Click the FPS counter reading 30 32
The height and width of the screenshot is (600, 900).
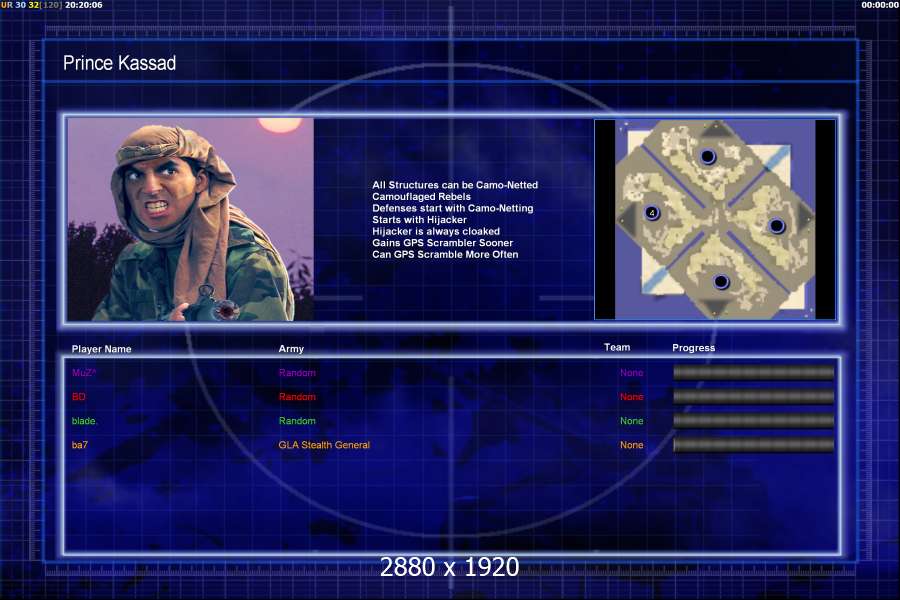tap(27, 5)
